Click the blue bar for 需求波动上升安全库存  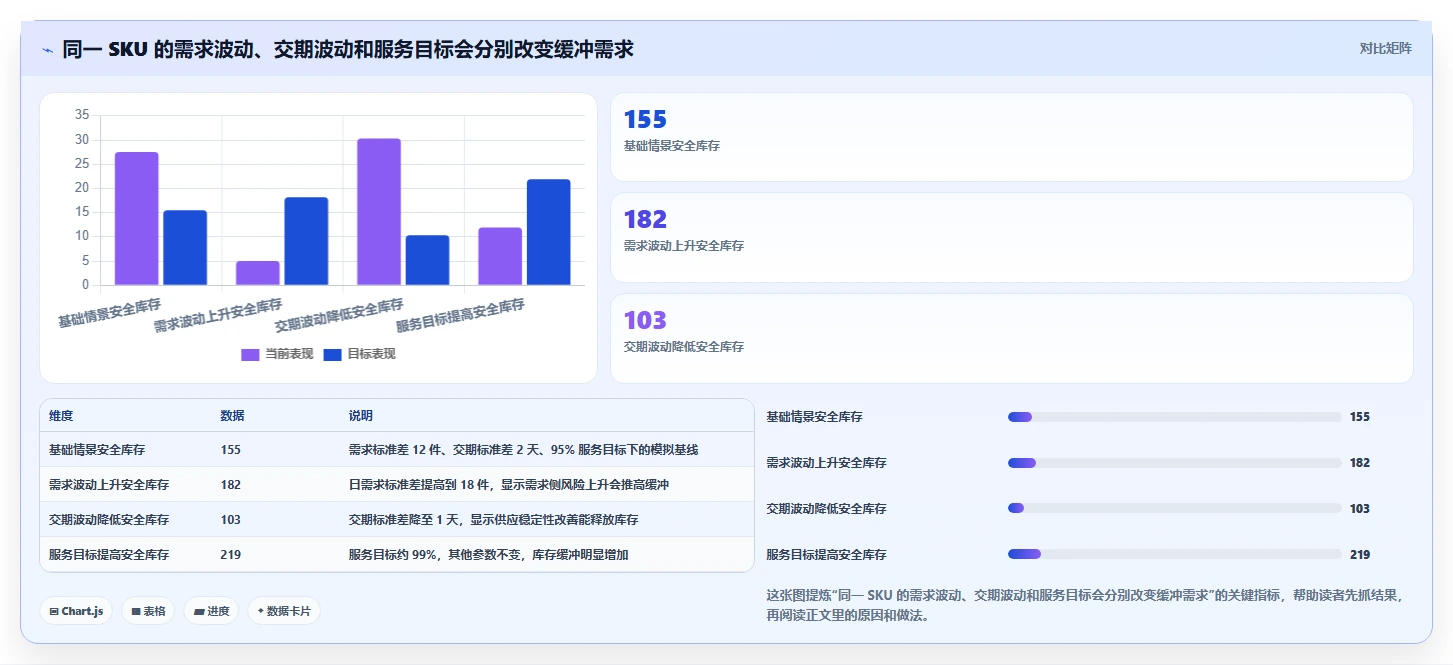point(306,241)
